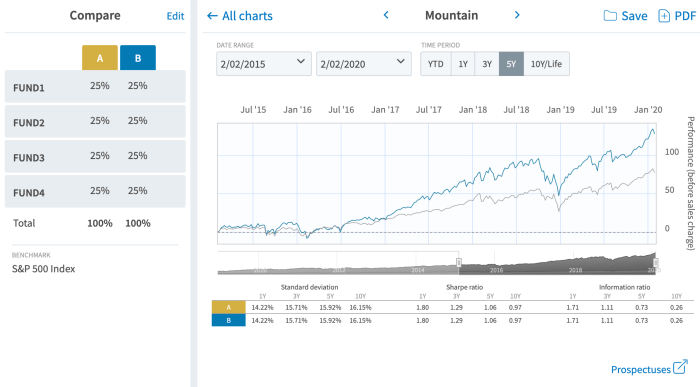Click the Save link text

point(634,16)
